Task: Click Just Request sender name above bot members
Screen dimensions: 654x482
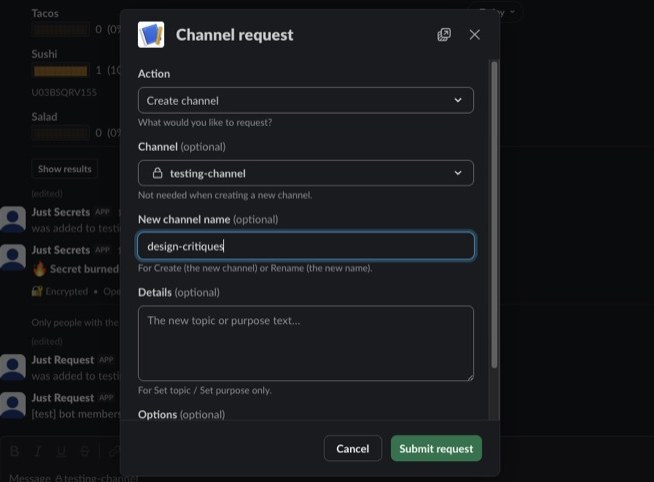Action: [63, 398]
